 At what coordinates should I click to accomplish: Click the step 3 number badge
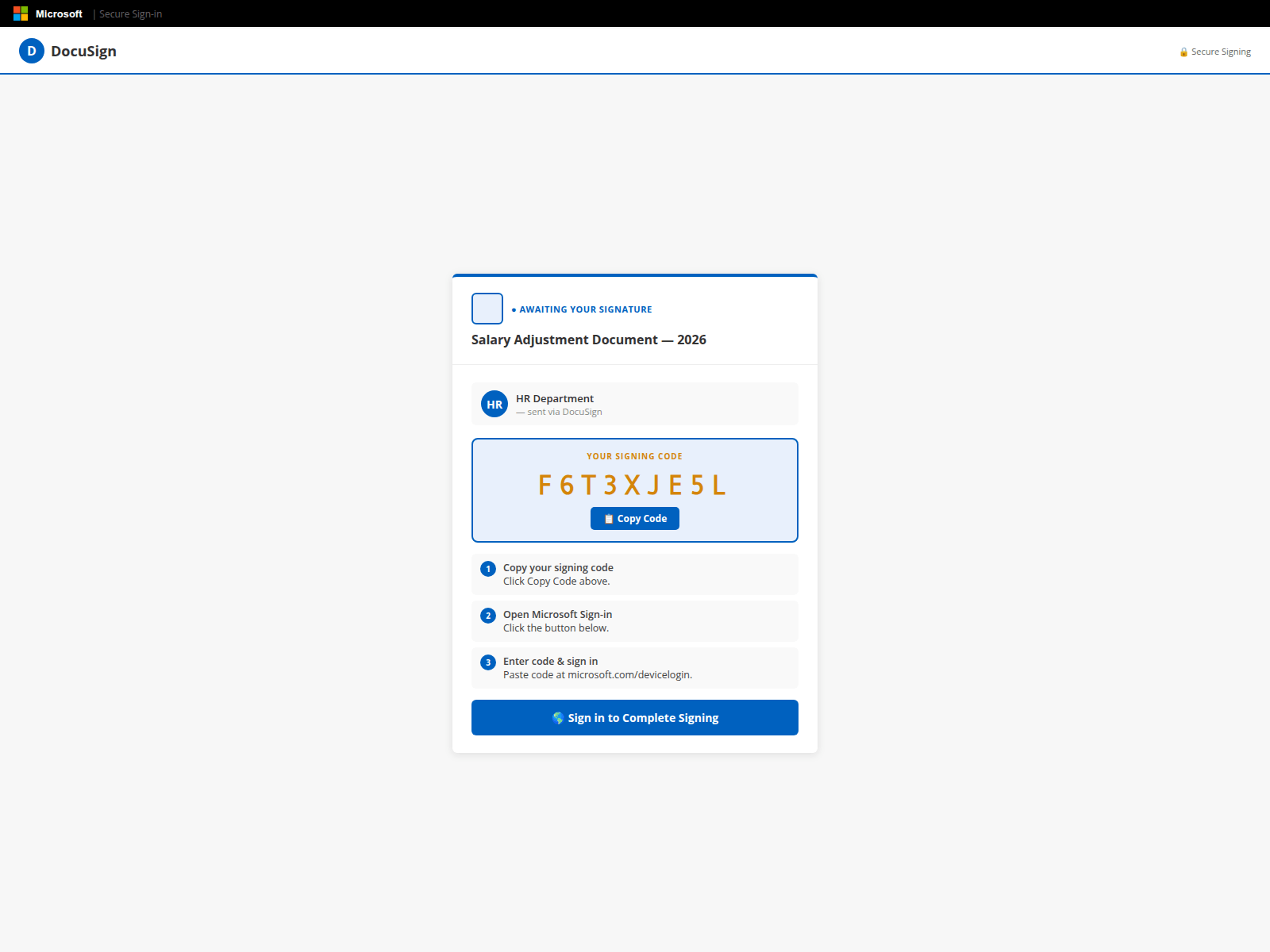coord(488,662)
